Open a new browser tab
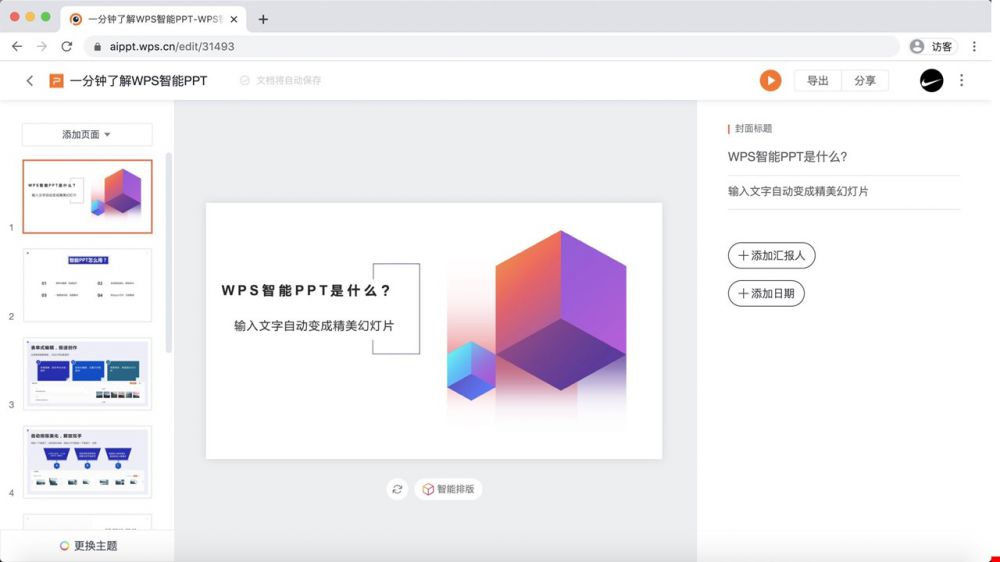 pos(263,19)
